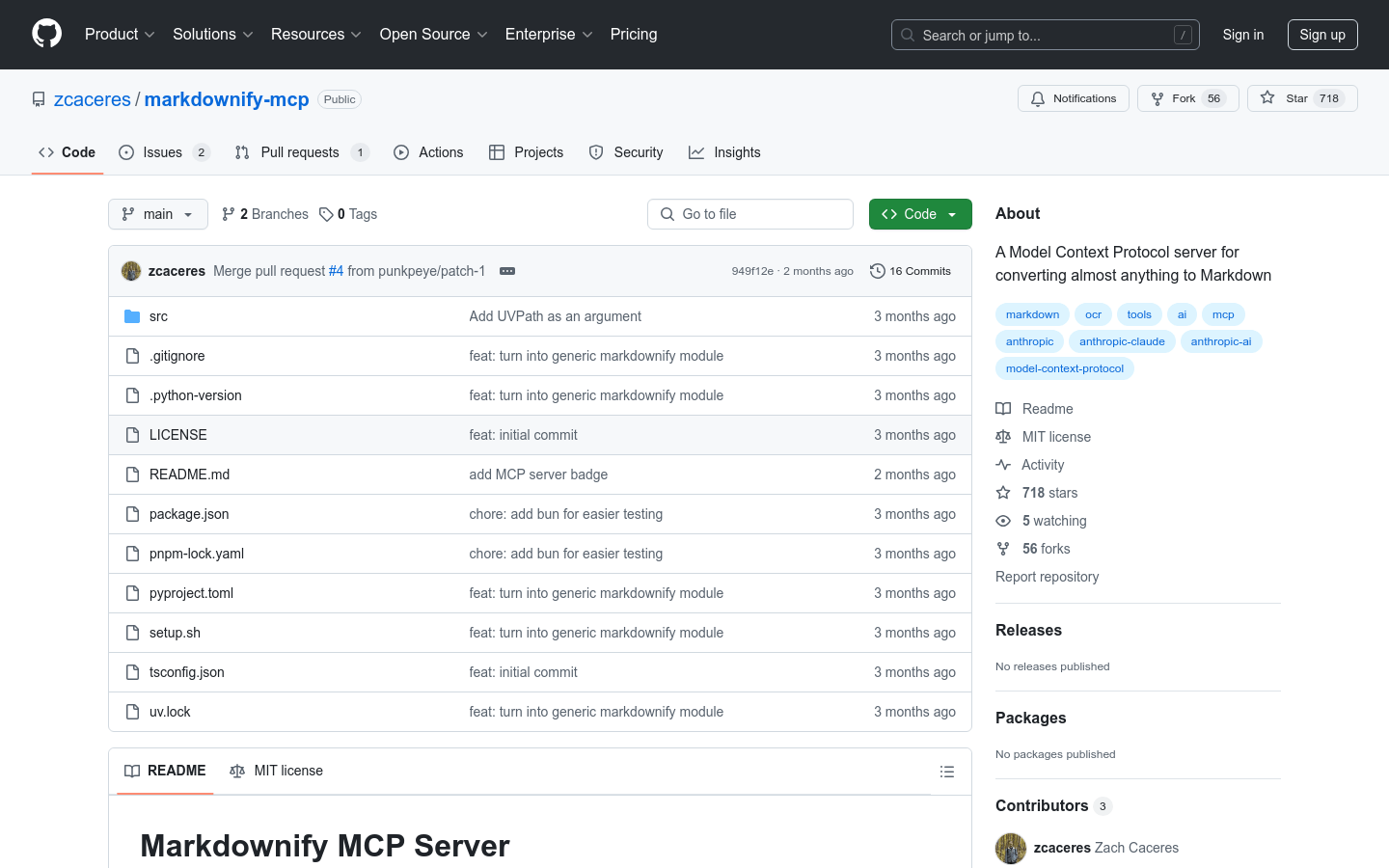Click the MIT license scale icon in About
This screenshot has width=1389, height=868.
pyautogui.click(x=1003, y=437)
